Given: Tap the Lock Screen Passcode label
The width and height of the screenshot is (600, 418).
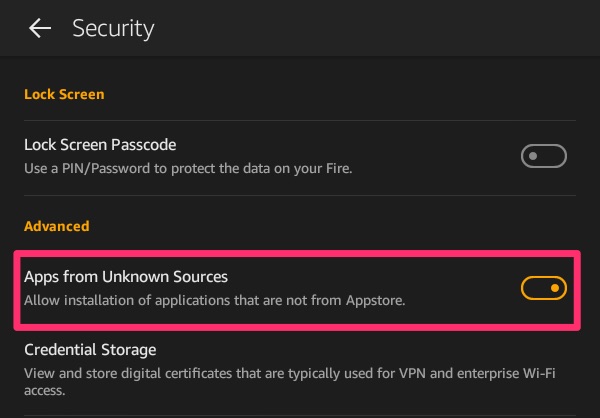Looking at the screenshot, I should (100, 145).
